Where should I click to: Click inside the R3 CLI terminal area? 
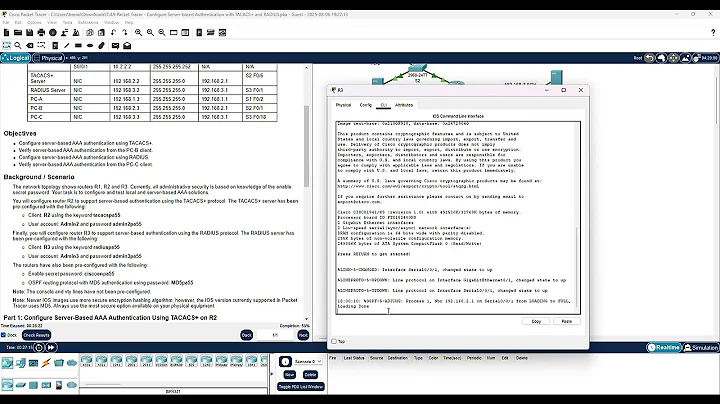pyautogui.click(x=456, y=218)
